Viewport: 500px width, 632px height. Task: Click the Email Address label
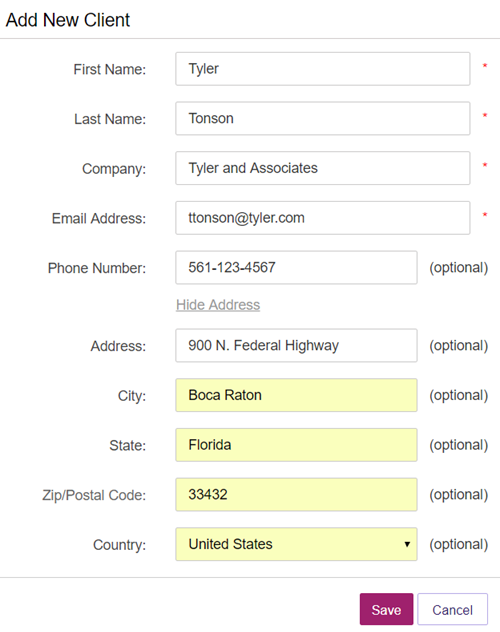pyautogui.click(x=99, y=218)
